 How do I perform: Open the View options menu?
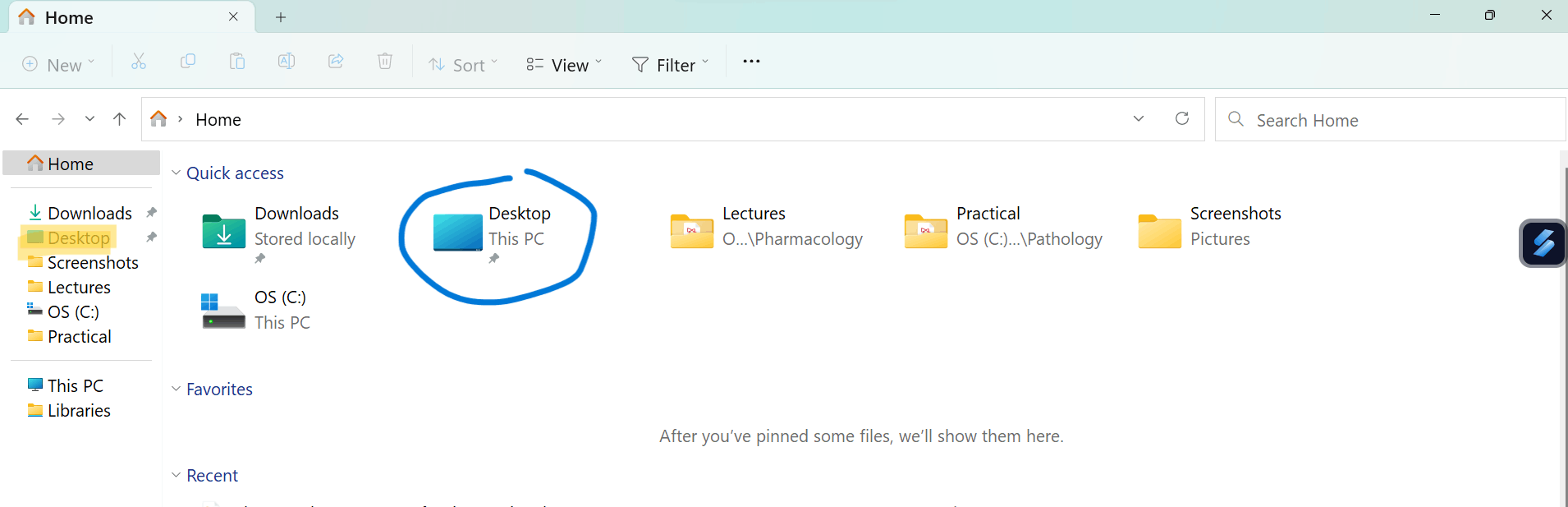(x=564, y=64)
